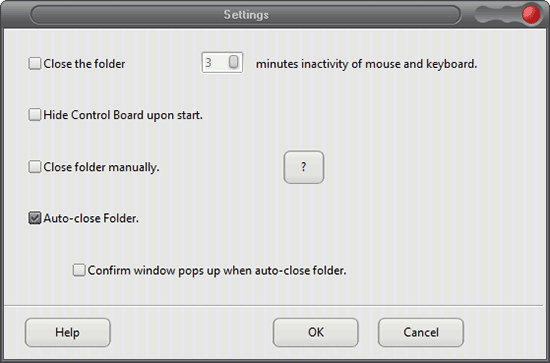Click the grey wavy decoration beside the red orb
The width and height of the screenshot is (550, 363).
click(498, 15)
